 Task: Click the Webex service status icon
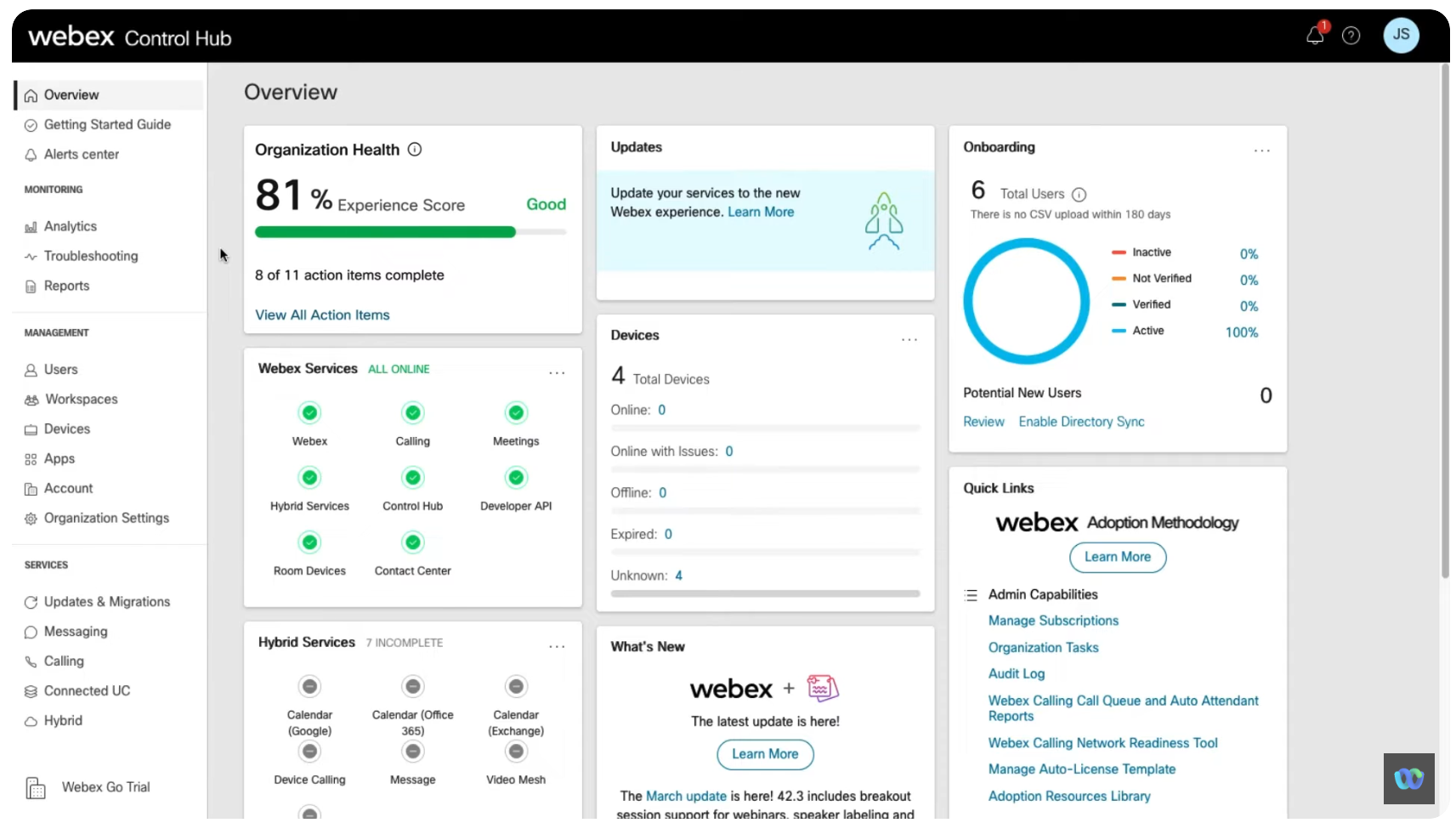(309, 412)
